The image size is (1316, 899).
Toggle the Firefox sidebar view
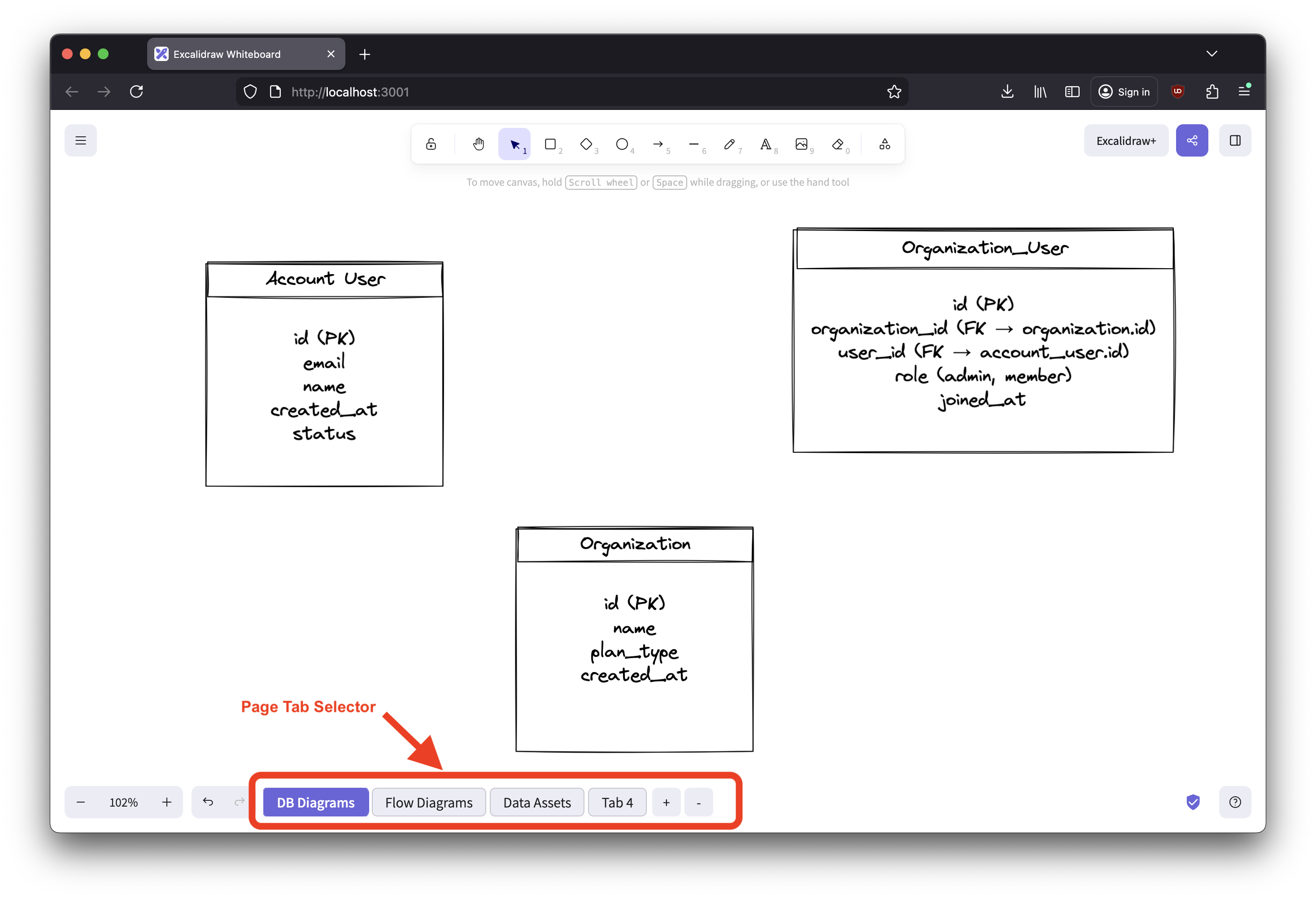pyautogui.click(x=1072, y=92)
